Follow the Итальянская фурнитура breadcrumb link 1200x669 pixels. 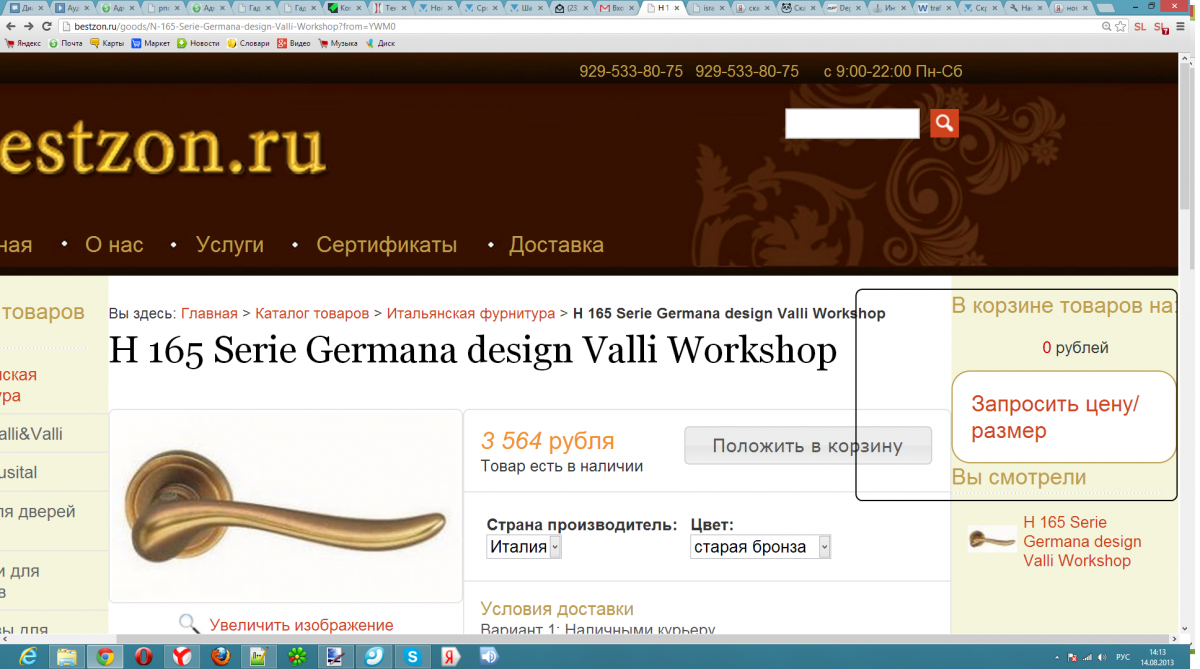pos(470,314)
